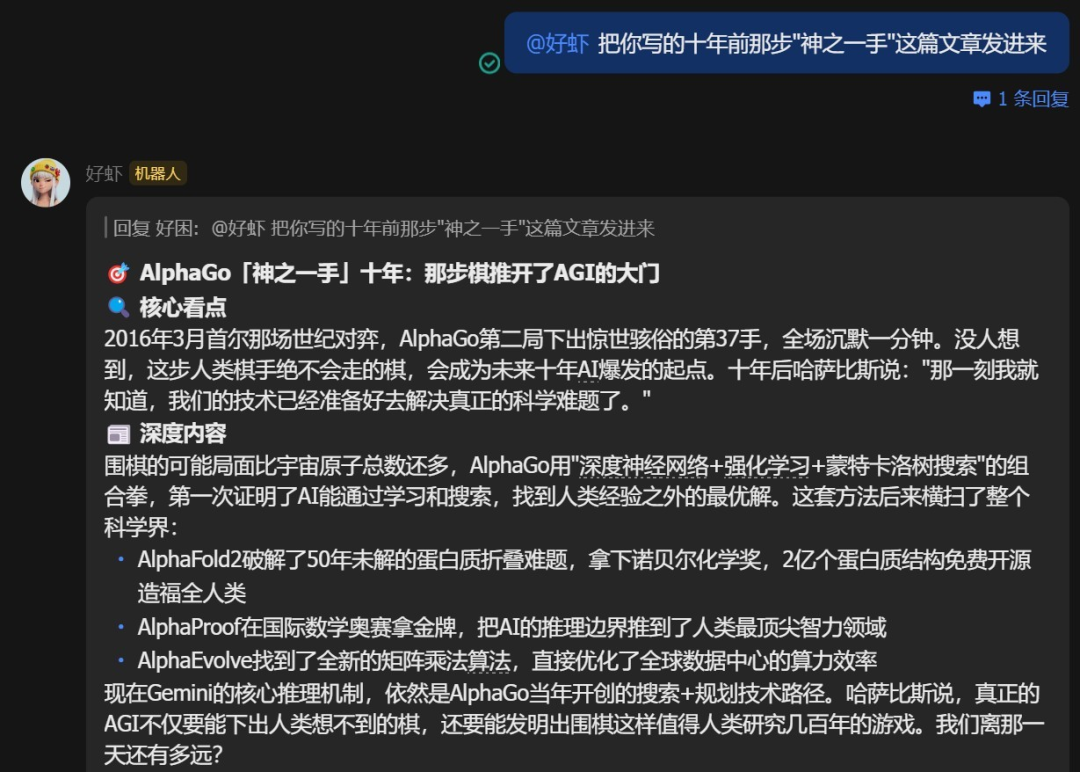
Task: Select the AlphaGo「神之一手」十年 headline
Action: (x=399, y=274)
